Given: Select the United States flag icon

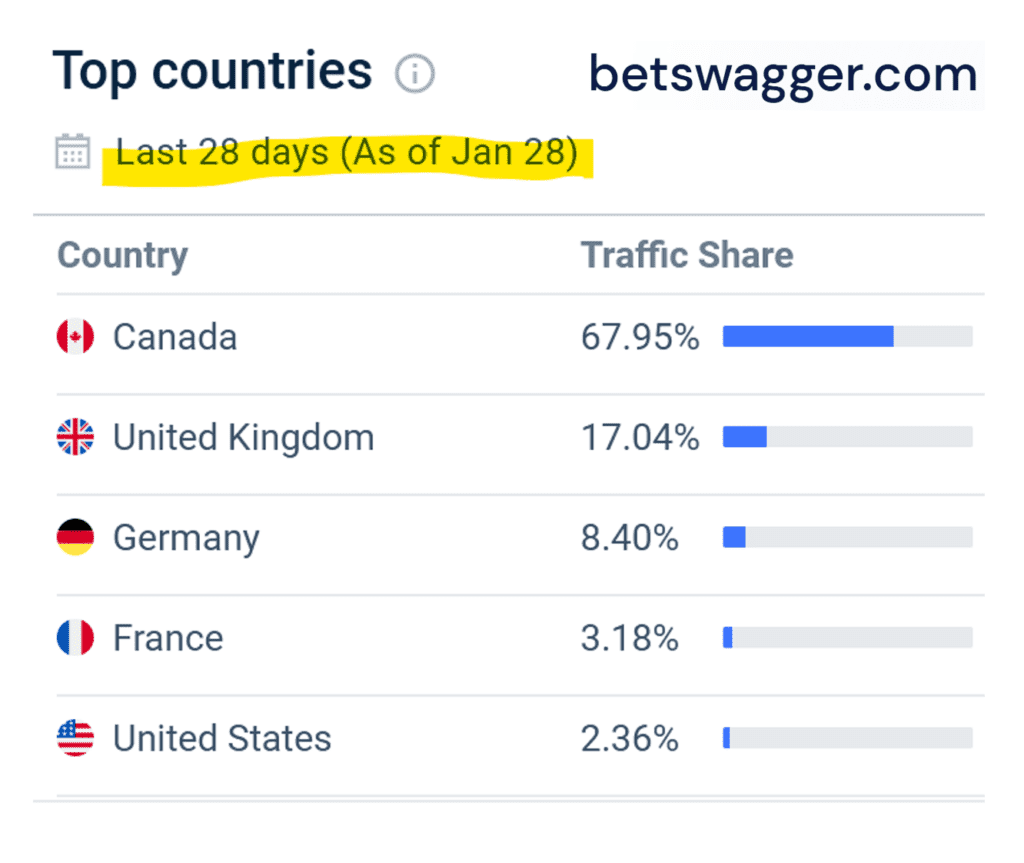Looking at the screenshot, I should pyautogui.click(x=74, y=738).
